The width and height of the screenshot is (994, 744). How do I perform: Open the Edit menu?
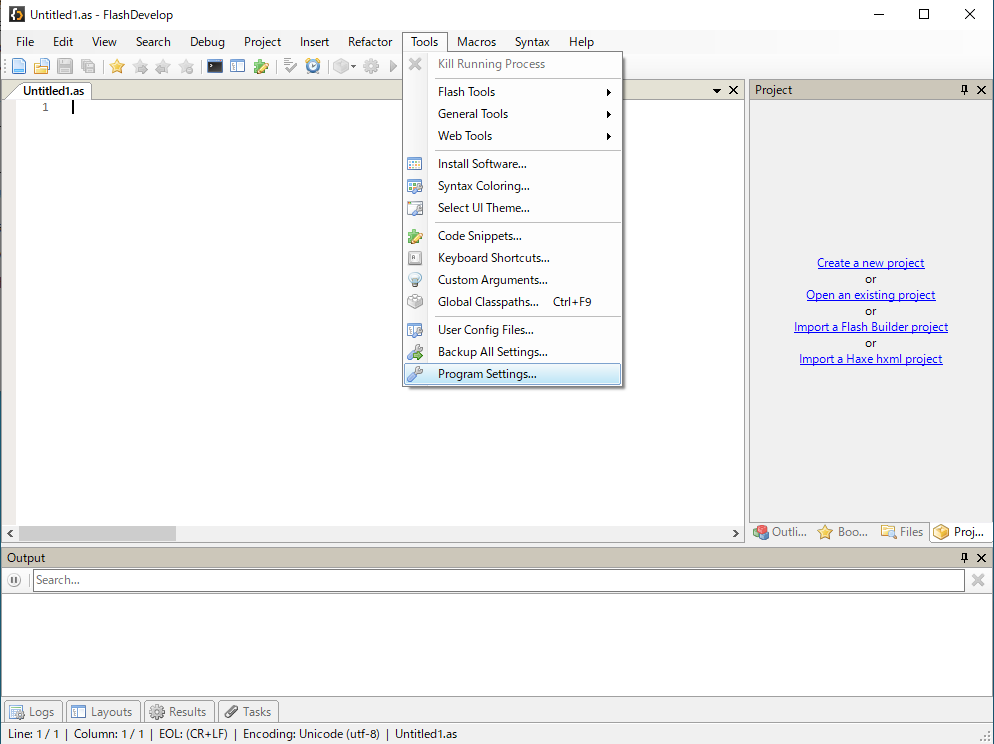coord(63,42)
